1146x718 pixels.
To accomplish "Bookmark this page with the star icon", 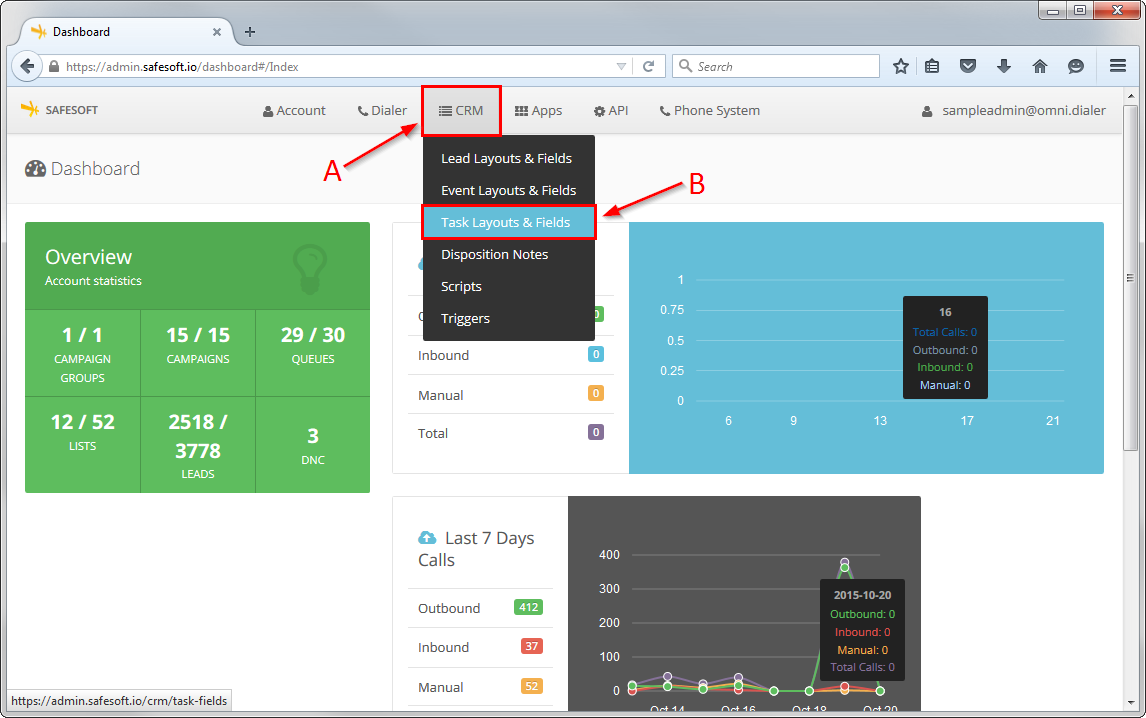I will (900, 67).
